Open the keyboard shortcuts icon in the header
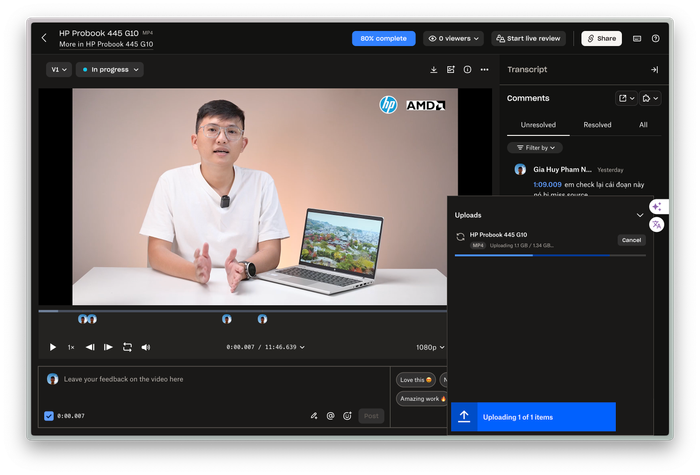 (637, 38)
